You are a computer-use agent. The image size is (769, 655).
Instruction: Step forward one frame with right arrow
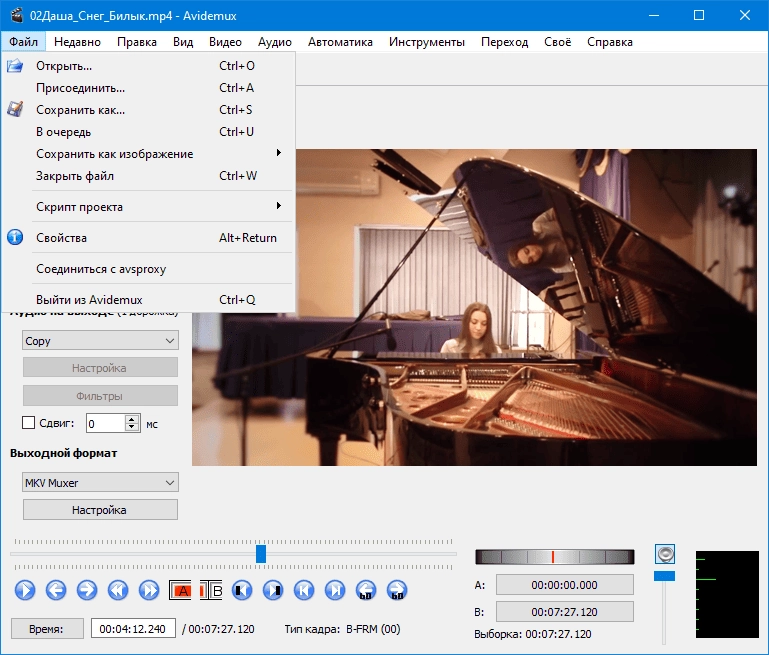coord(87,590)
